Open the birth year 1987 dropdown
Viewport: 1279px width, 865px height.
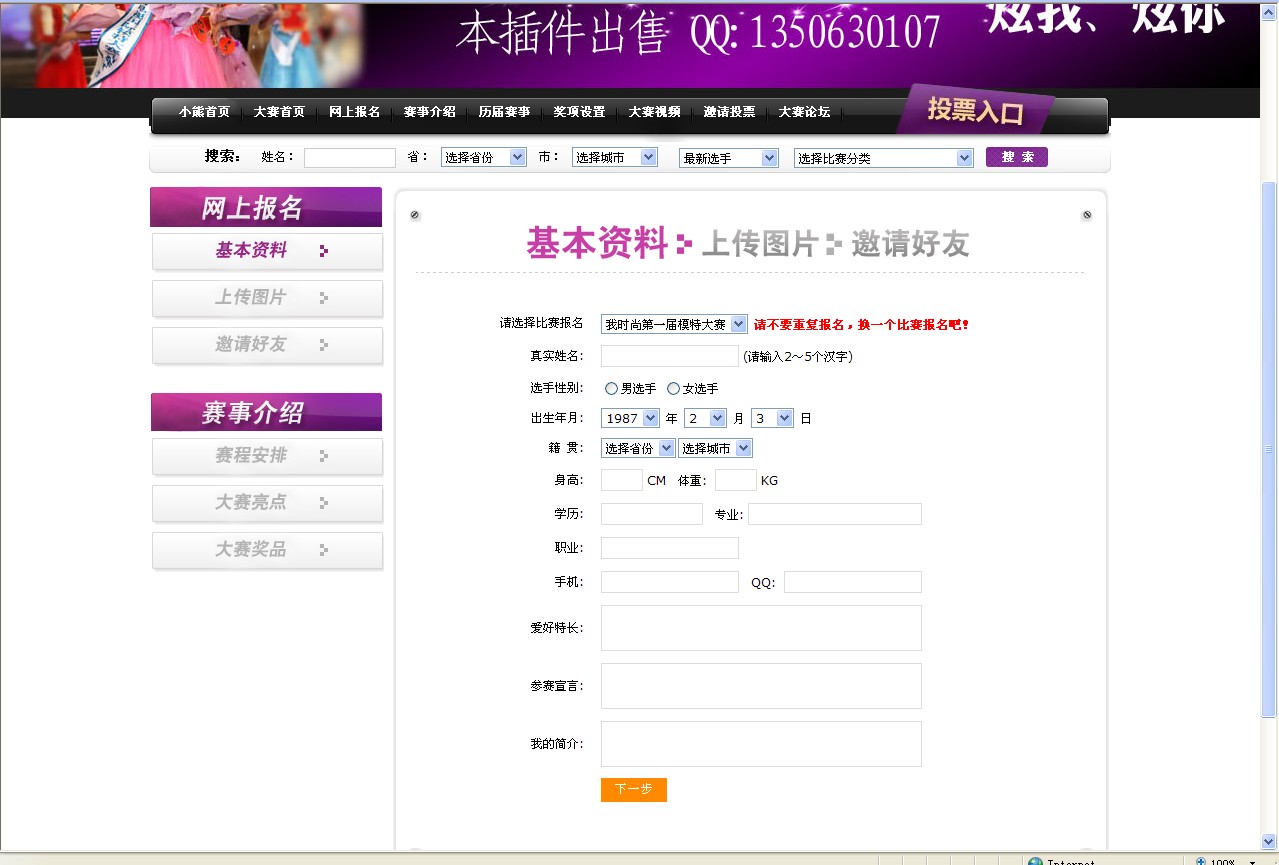pyautogui.click(x=630, y=418)
